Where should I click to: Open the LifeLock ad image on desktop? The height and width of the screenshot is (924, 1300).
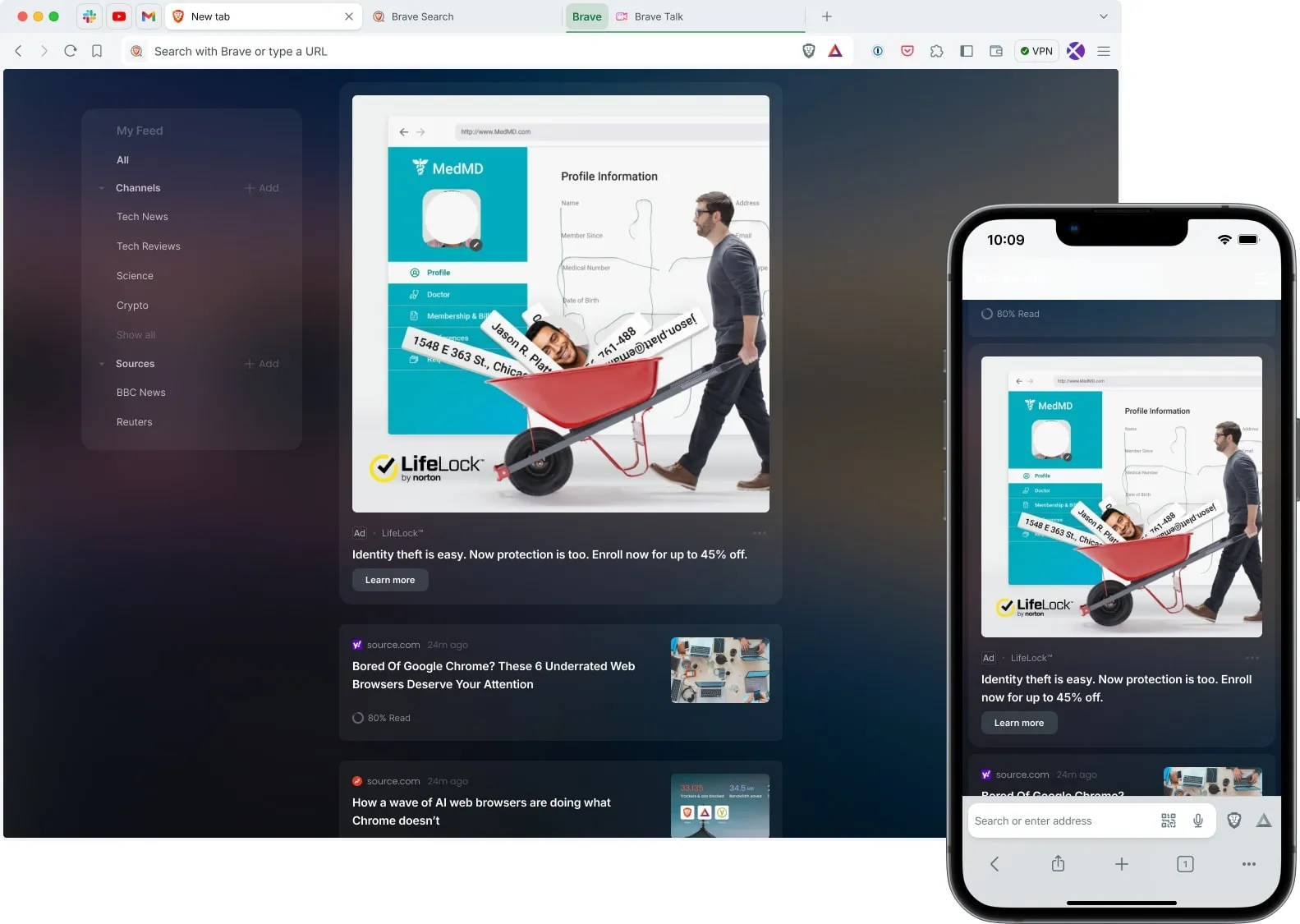point(561,304)
